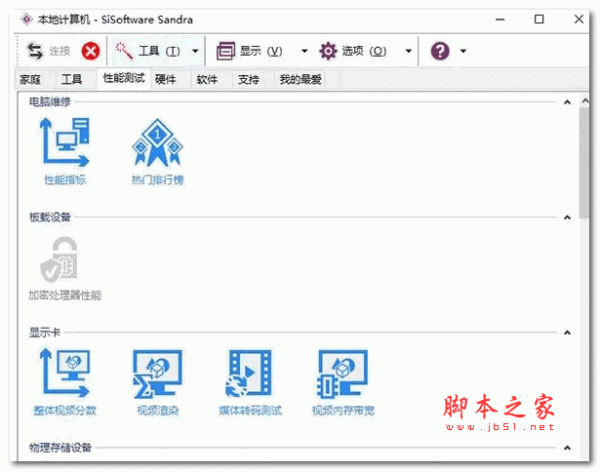Click the 加密处理器性能 label text
This screenshot has width=600, height=472.
click(x=65, y=295)
